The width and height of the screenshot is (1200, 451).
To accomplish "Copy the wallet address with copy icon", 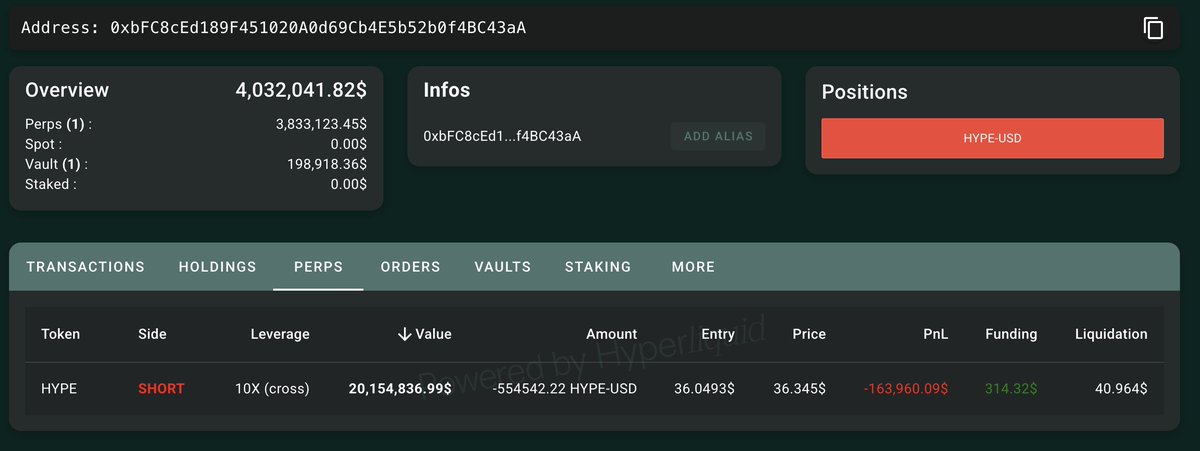I will (x=1153, y=28).
